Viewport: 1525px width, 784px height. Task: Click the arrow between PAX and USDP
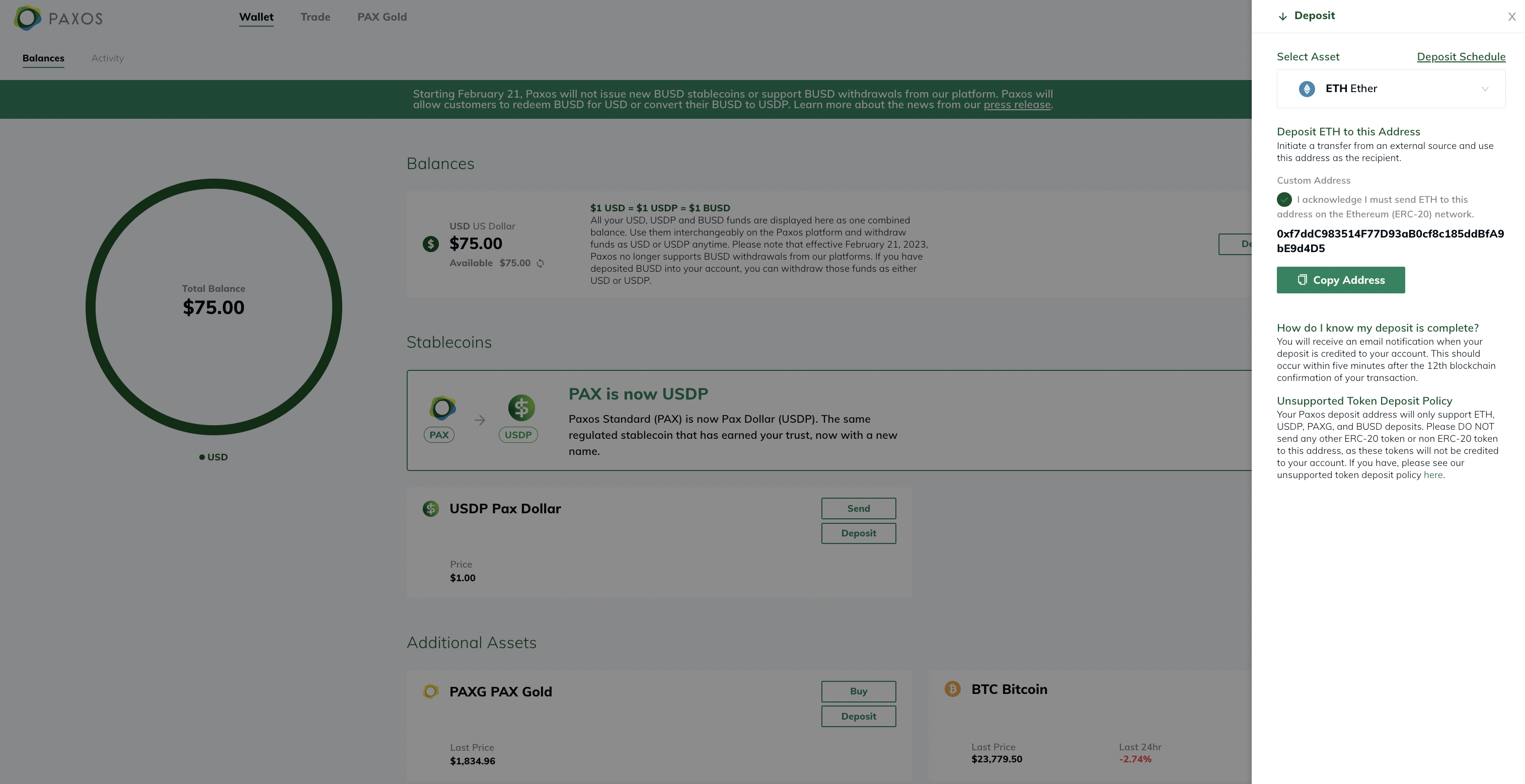480,420
